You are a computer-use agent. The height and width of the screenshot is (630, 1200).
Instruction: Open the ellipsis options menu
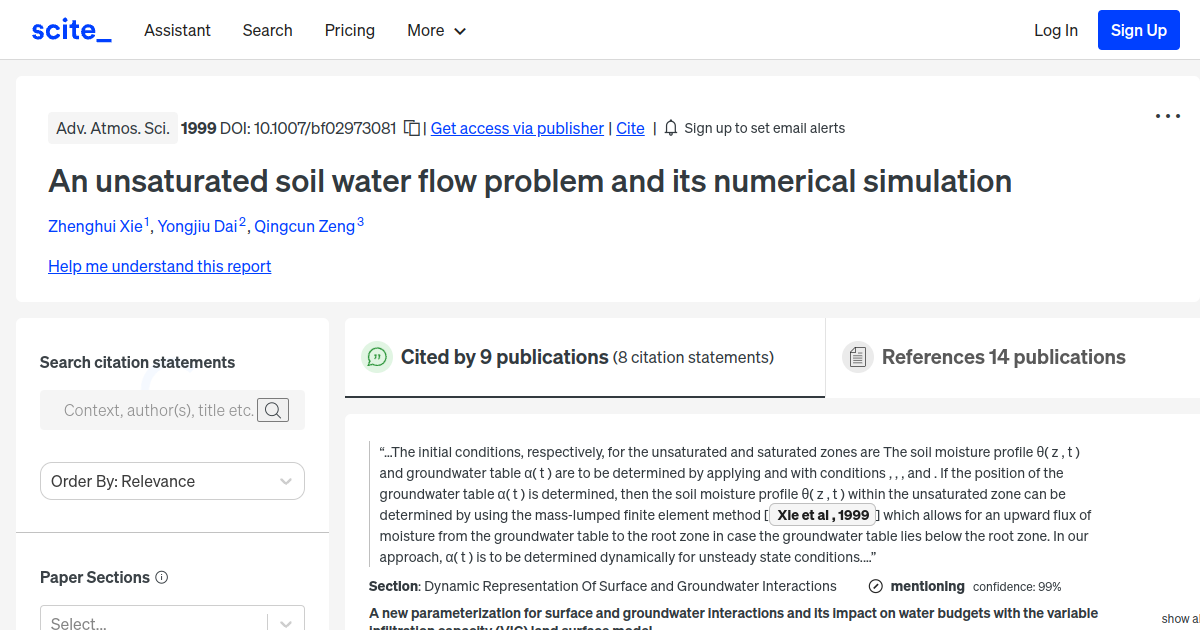click(x=1167, y=116)
